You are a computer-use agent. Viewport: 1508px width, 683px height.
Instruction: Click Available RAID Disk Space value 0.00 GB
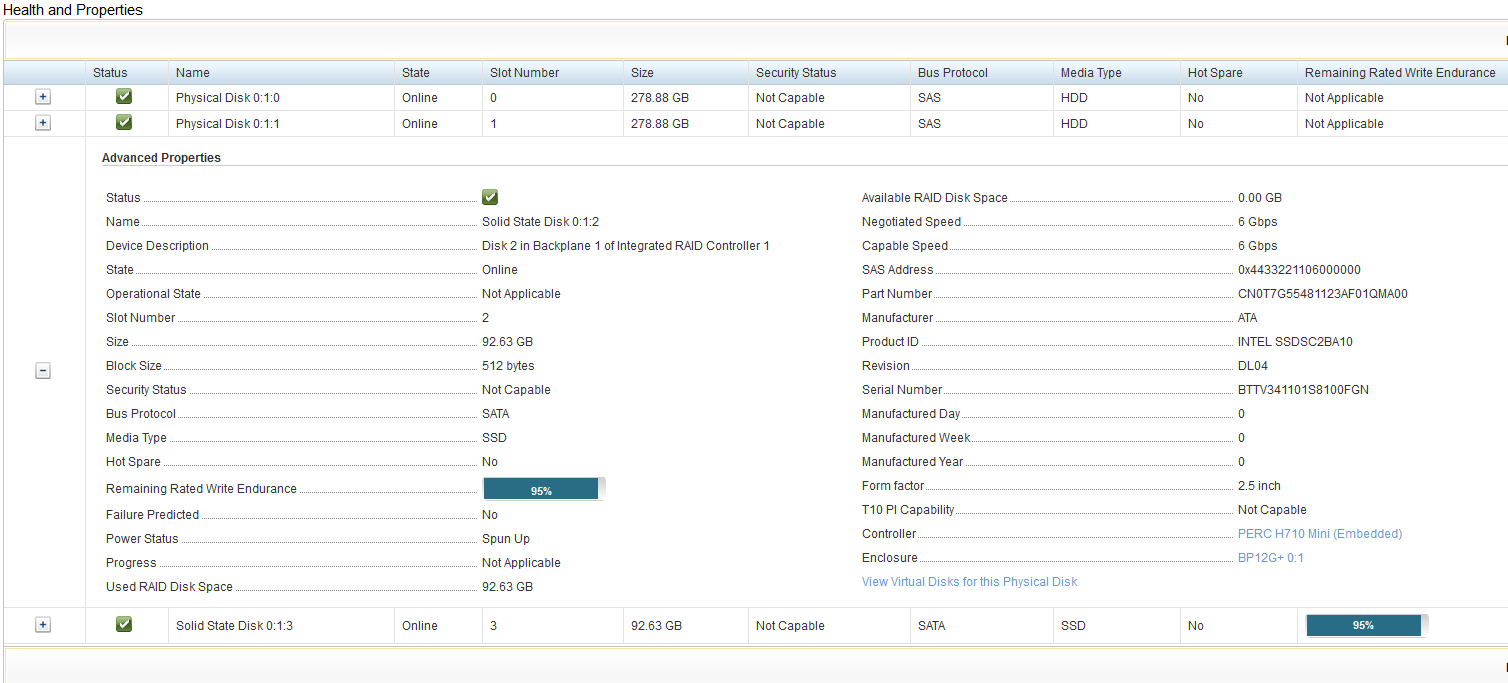[x=1260, y=198]
